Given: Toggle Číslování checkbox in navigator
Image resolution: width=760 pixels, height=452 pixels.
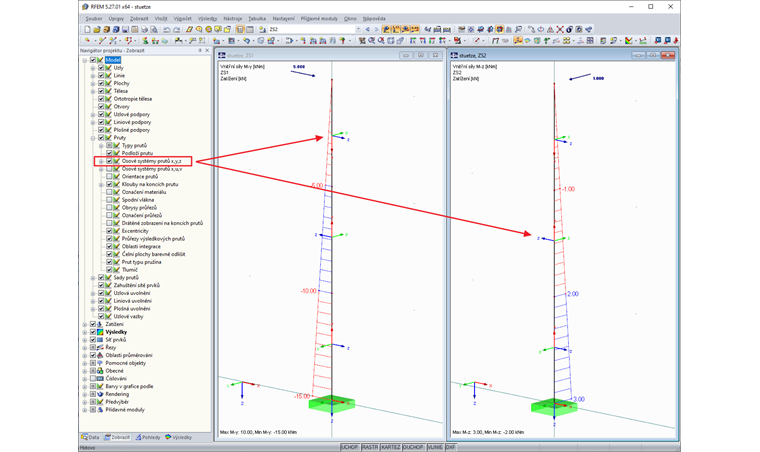Looking at the screenshot, I should pyautogui.click(x=93, y=378).
